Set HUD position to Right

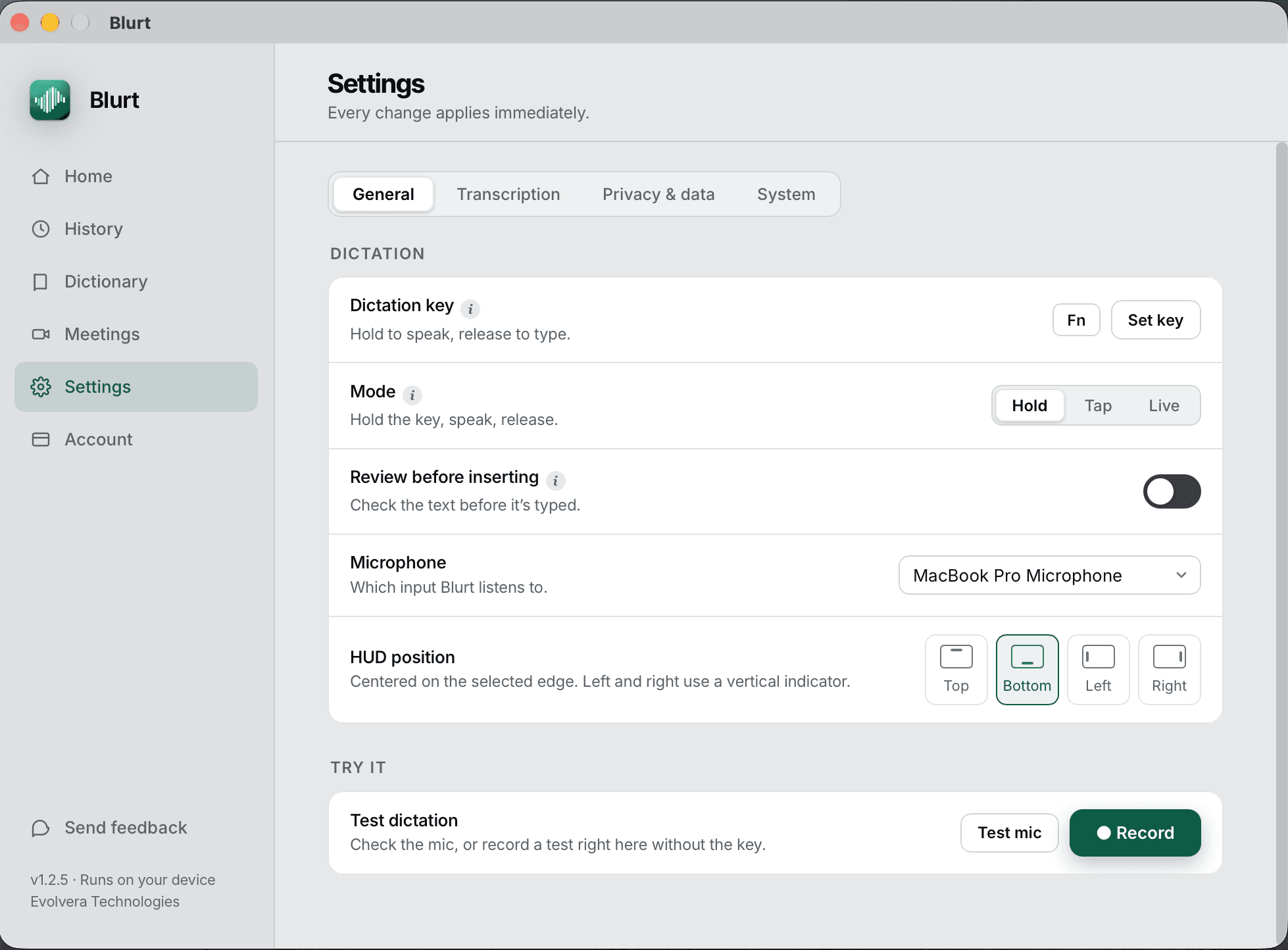tap(1169, 669)
